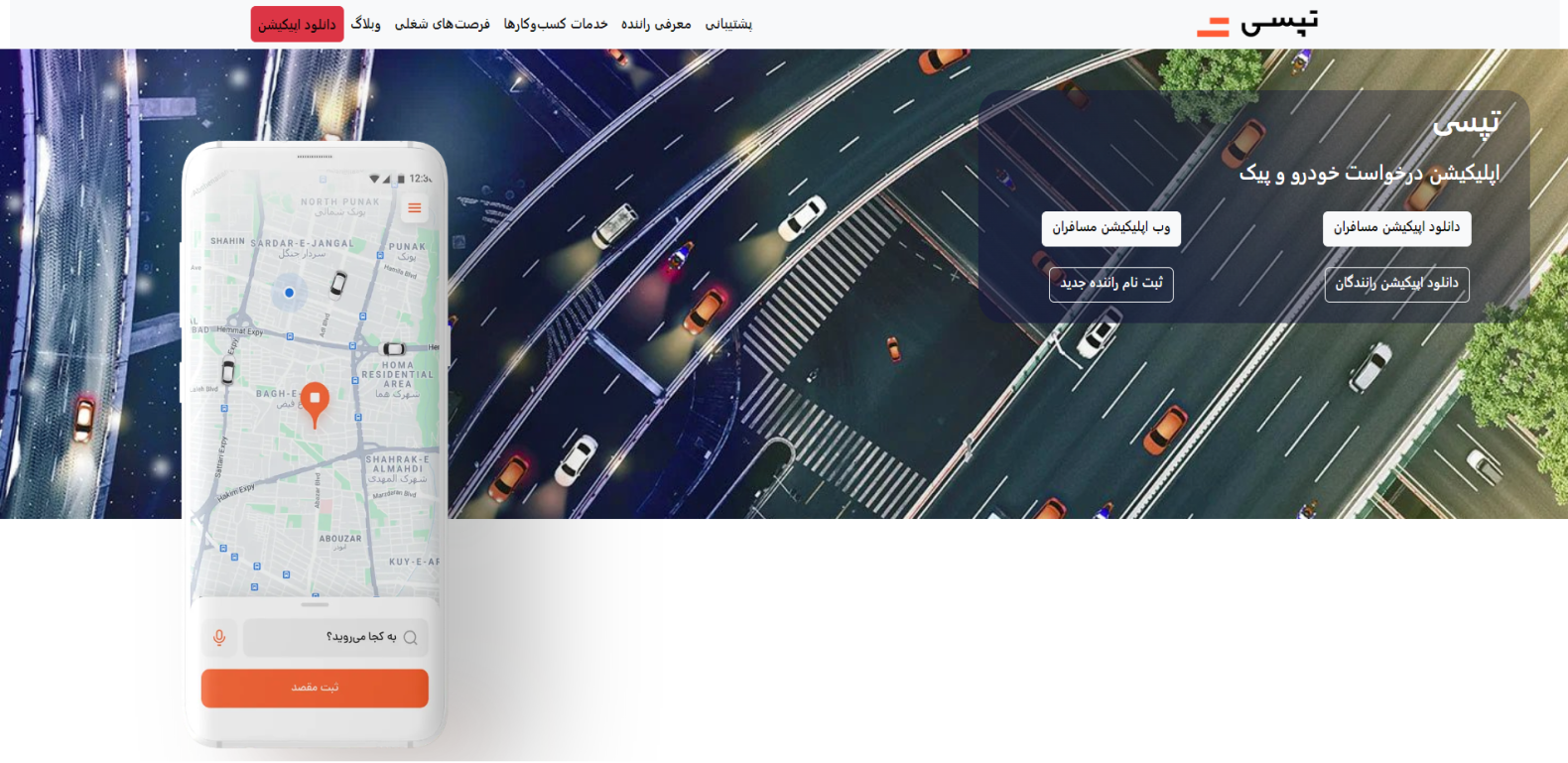Image resolution: width=1568 pixels, height=763 pixels.
Task: Go to خدمات کسب‌وکارها in navigation
Action: [556, 24]
